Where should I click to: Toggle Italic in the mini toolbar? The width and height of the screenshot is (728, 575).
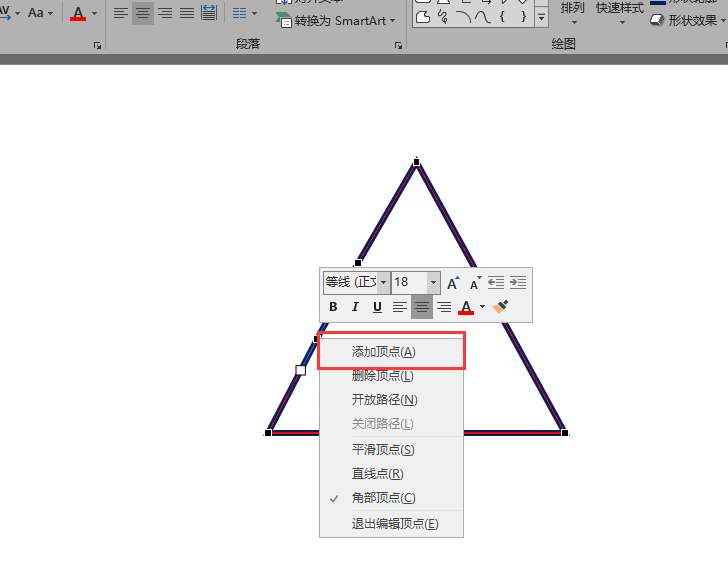(x=355, y=307)
